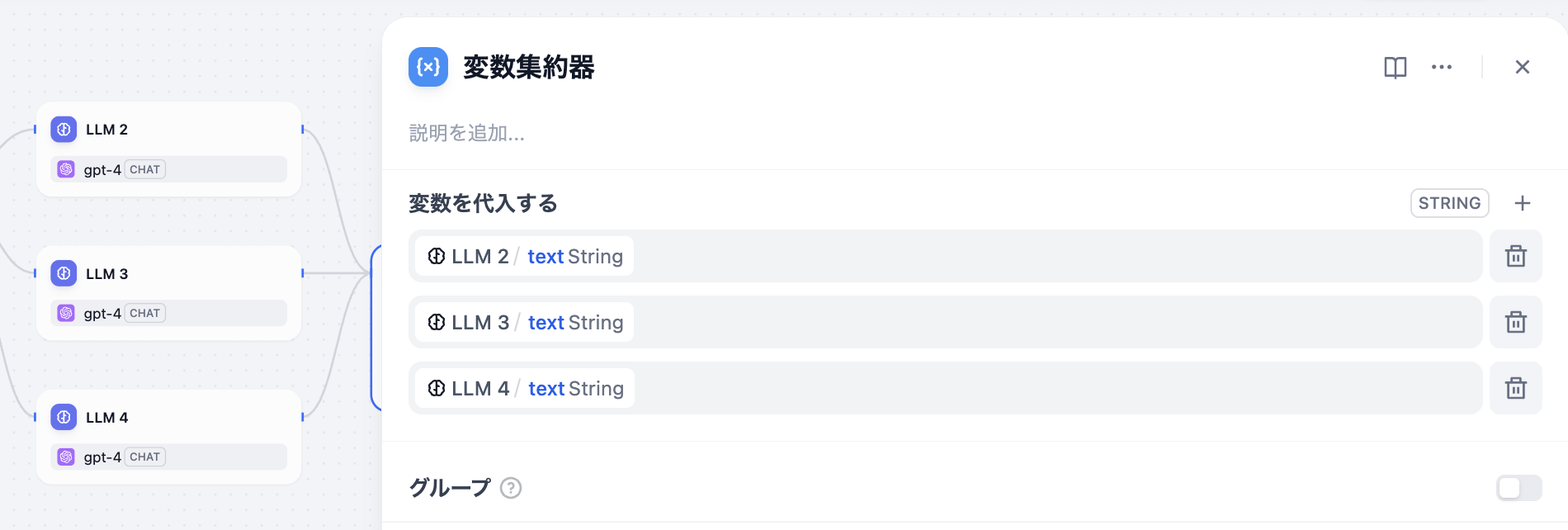Delete the LLM 3 text variable
The width and height of the screenshot is (1568, 530).
pyautogui.click(x=1515, y=322)
